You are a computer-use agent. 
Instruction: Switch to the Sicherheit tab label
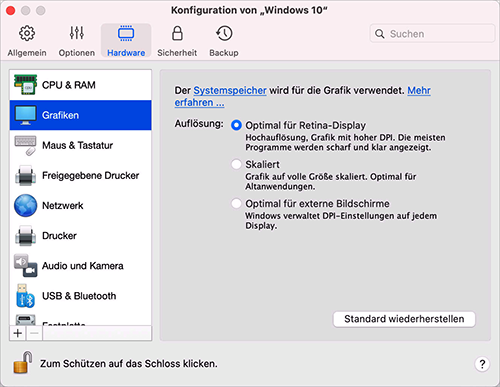tap(177, 53)
